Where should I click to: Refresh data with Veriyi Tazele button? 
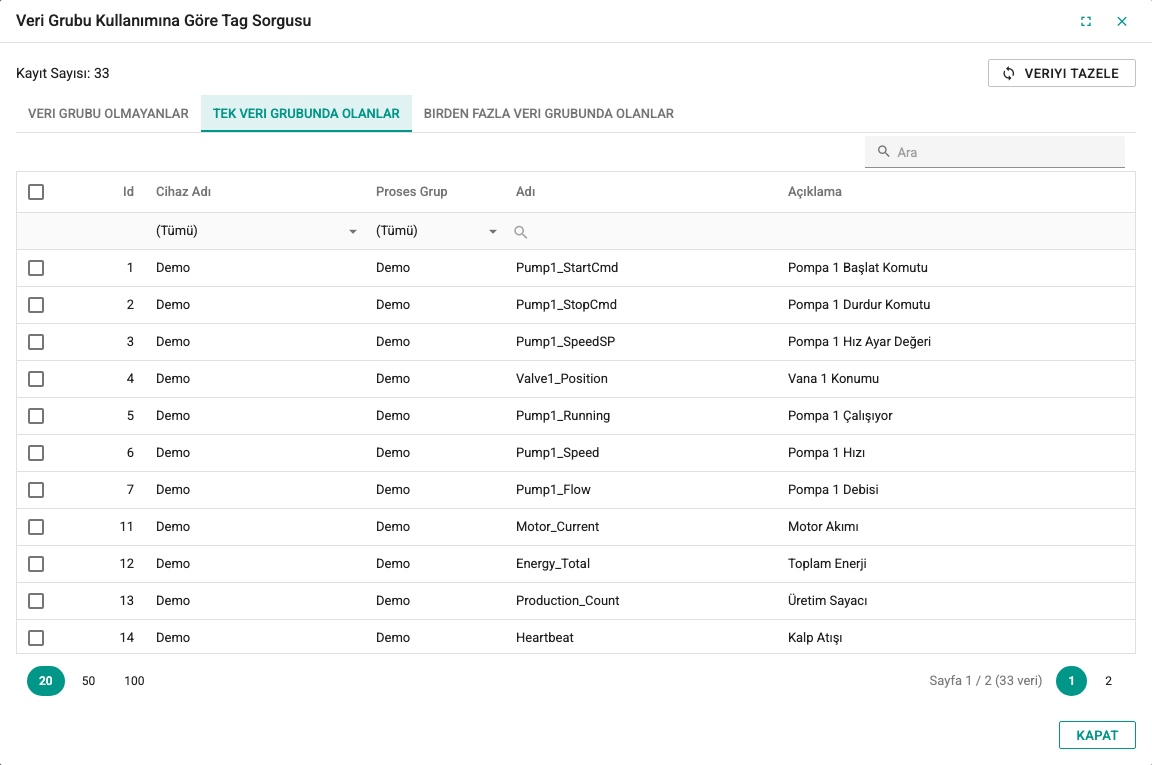(x=1062, y=73)
